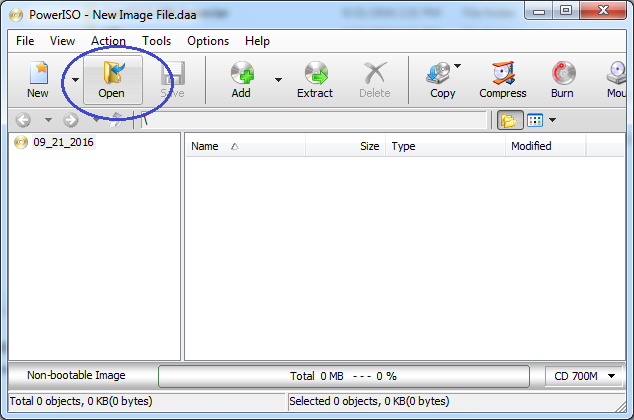Open the back history dropdown arrow
Viewport: 634px width, 420px height.
48,120
